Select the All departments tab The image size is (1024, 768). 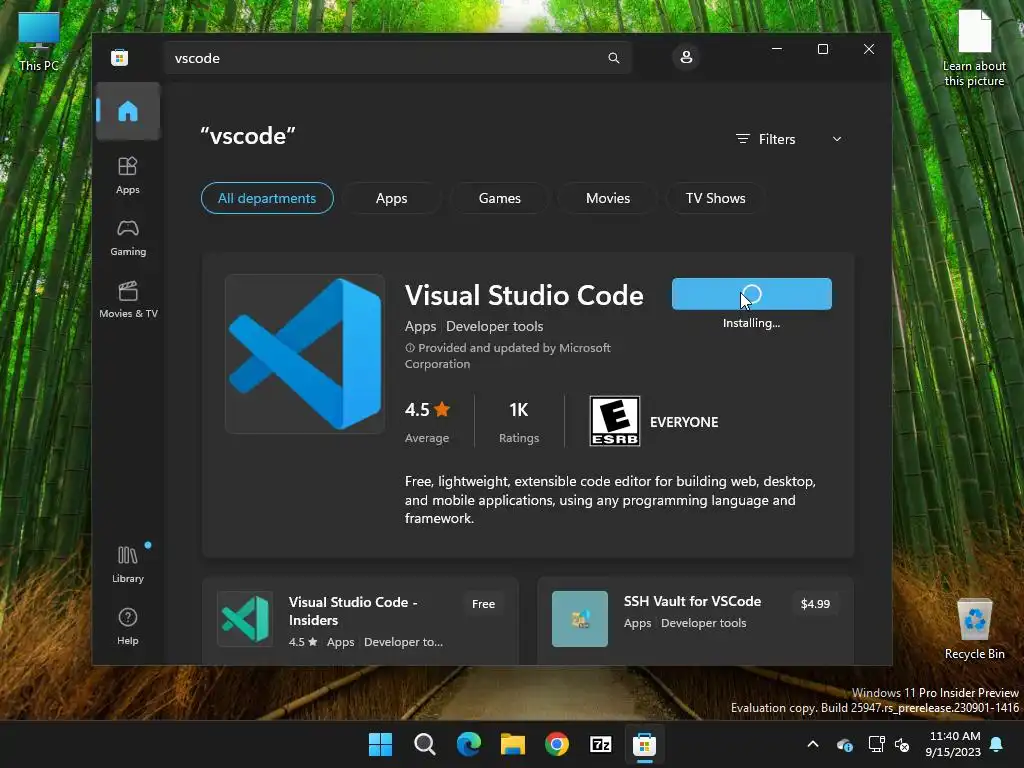pos(267,198)
